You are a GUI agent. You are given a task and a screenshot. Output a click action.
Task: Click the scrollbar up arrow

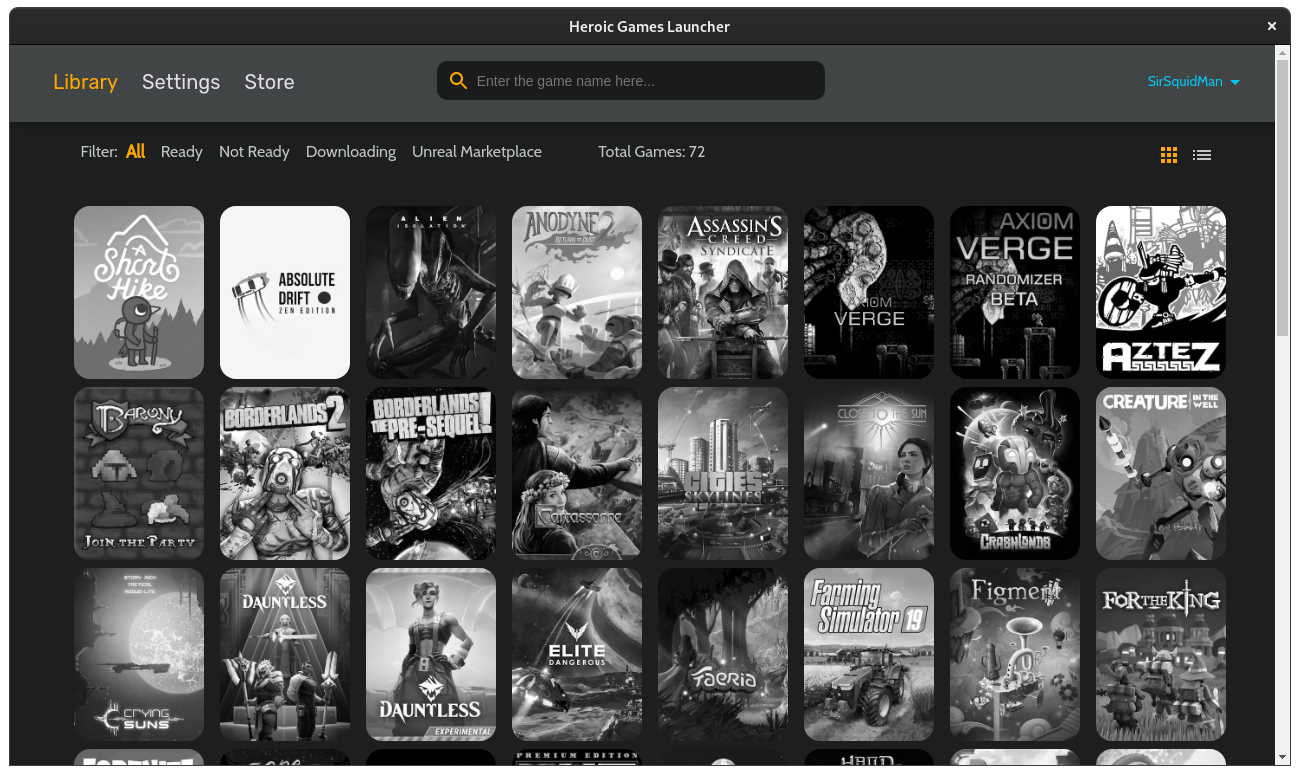point(1283,53)
